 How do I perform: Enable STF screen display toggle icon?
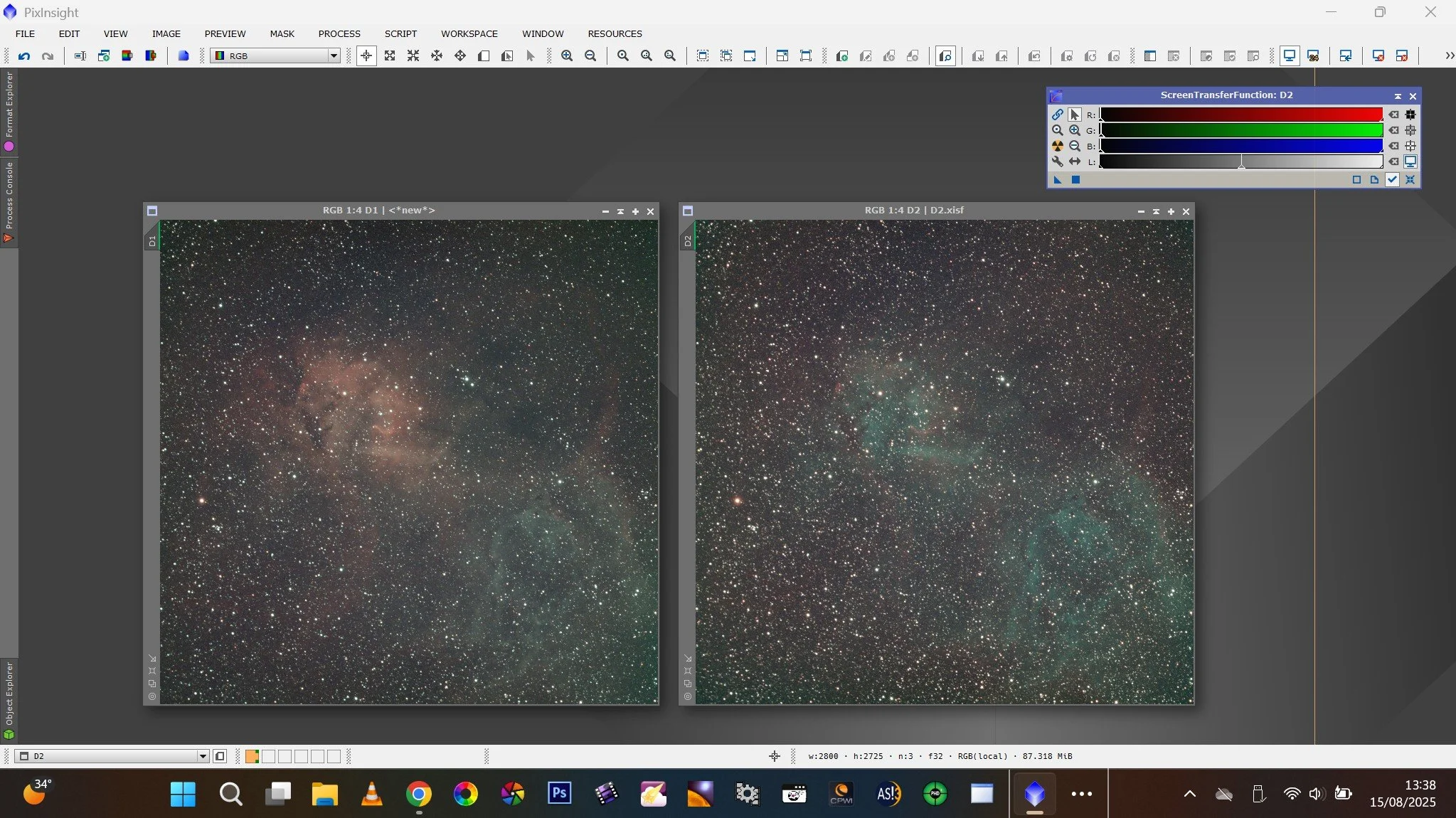point(1410,161)
